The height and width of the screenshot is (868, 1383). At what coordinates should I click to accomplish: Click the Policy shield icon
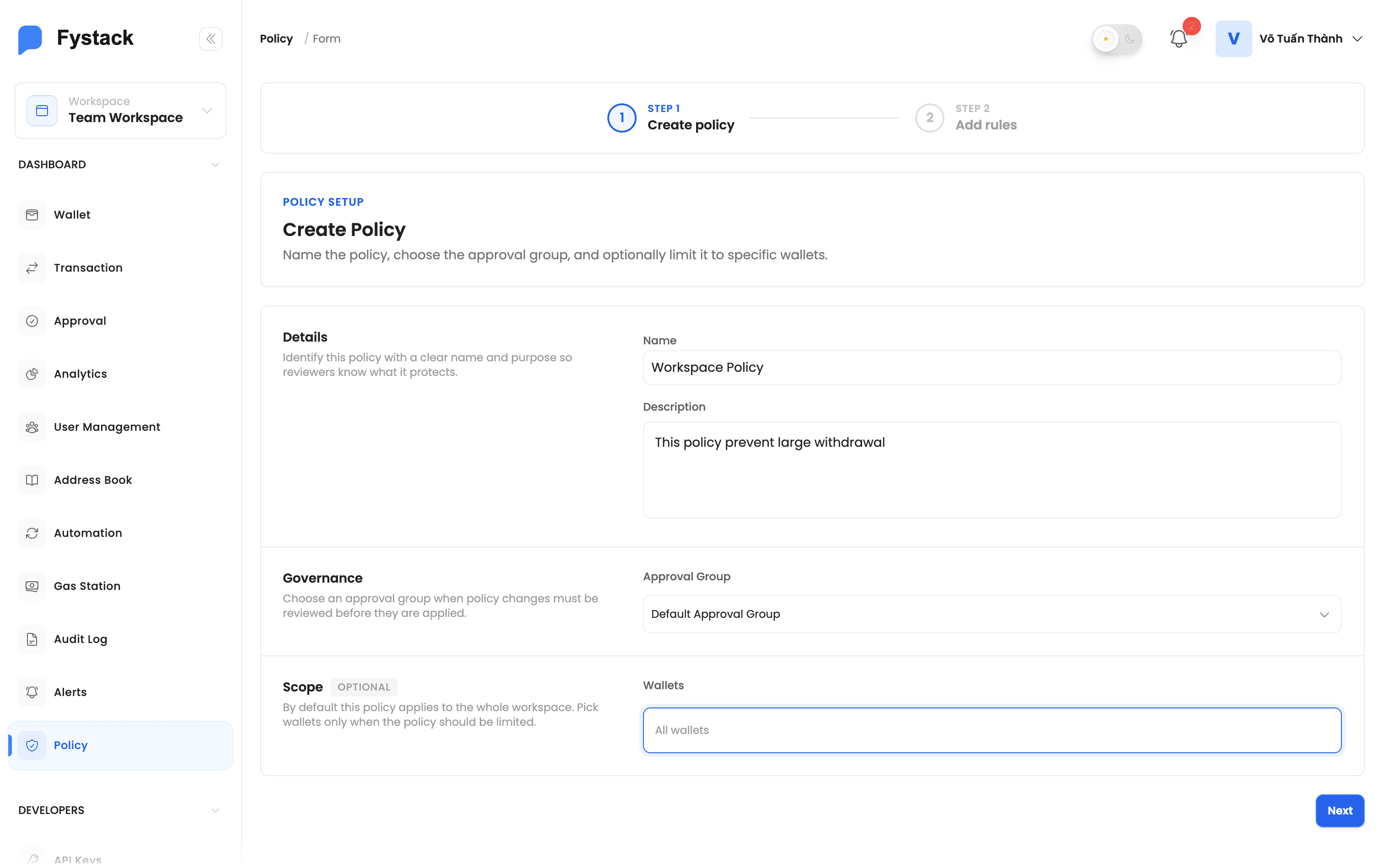[x=32, y=745]
